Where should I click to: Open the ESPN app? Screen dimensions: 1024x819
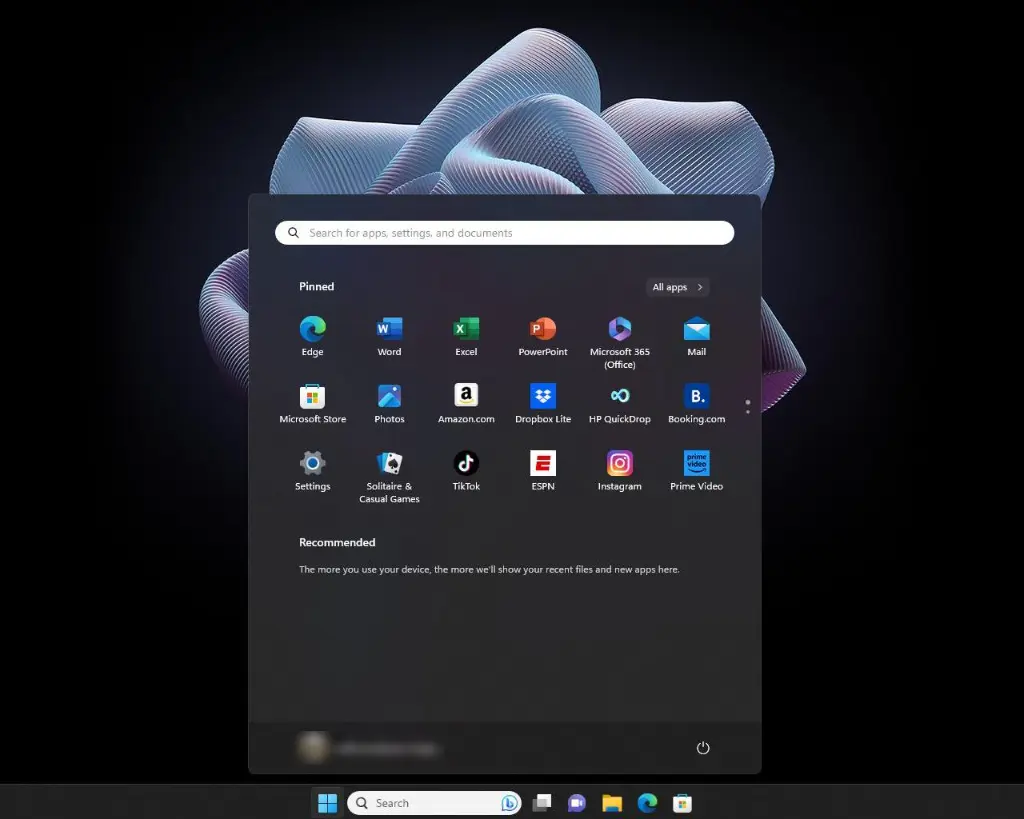click(x=542, y=463)
